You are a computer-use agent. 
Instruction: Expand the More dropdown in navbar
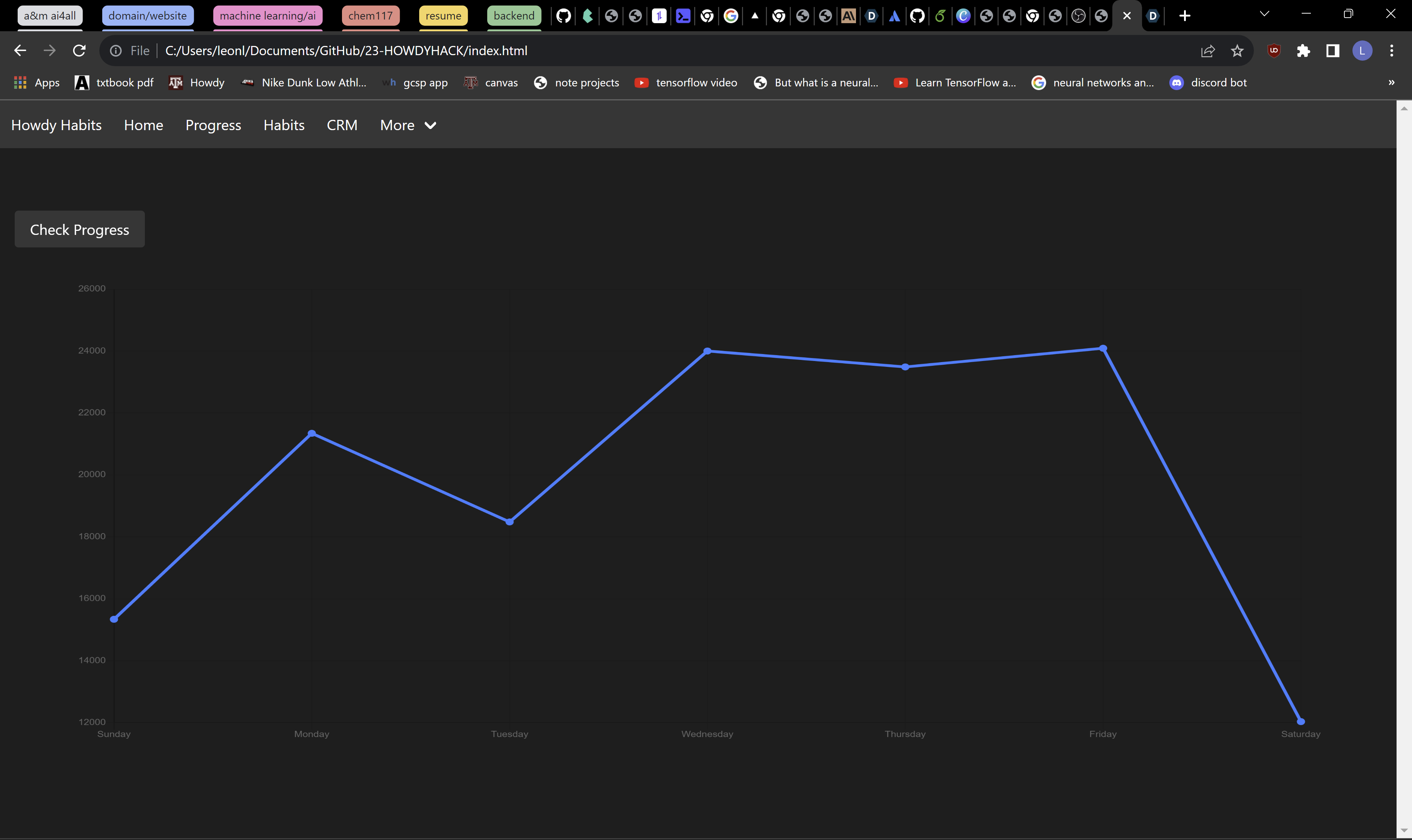(x=408, y=125)
